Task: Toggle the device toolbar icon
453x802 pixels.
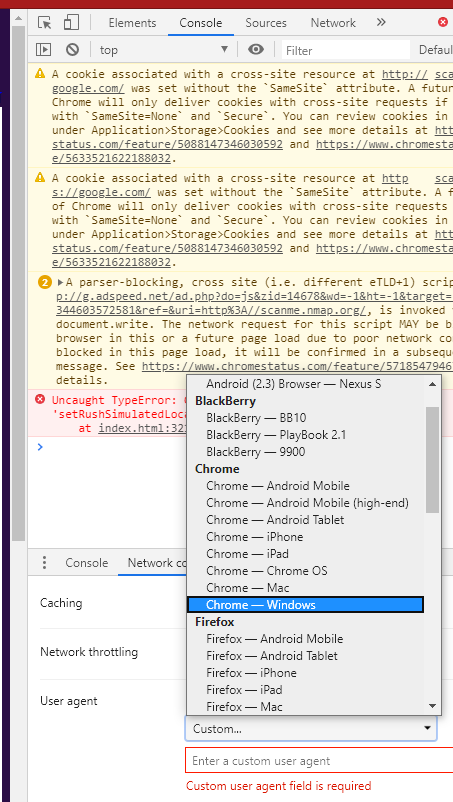Action: click(x=71, y=23)
